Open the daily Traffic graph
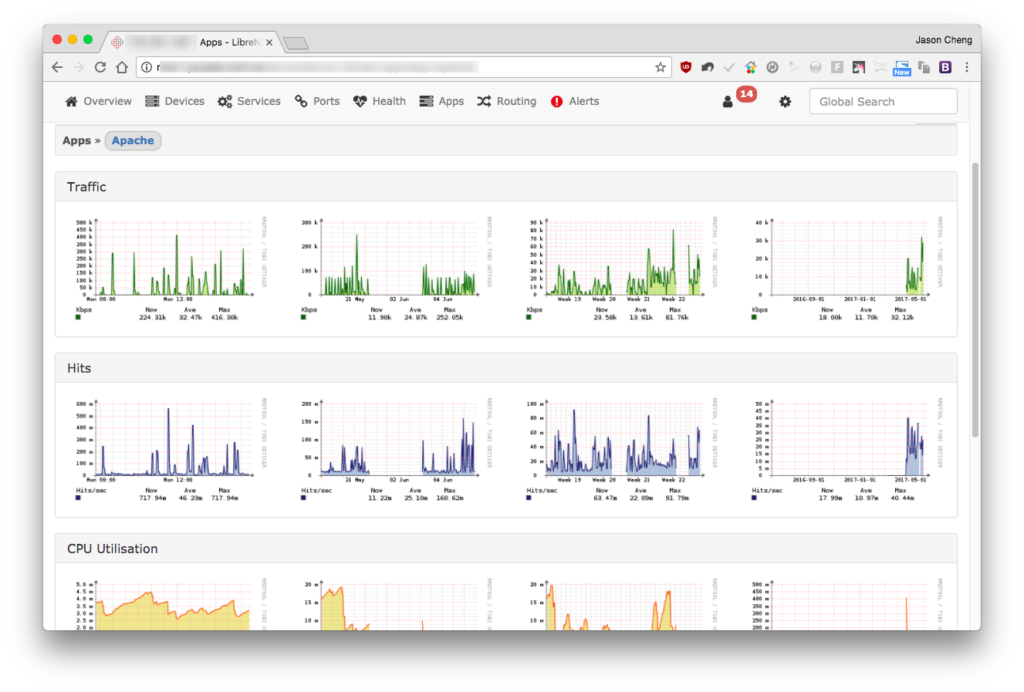This screenshot has height=692, width=1024. [x=171, y=269]
